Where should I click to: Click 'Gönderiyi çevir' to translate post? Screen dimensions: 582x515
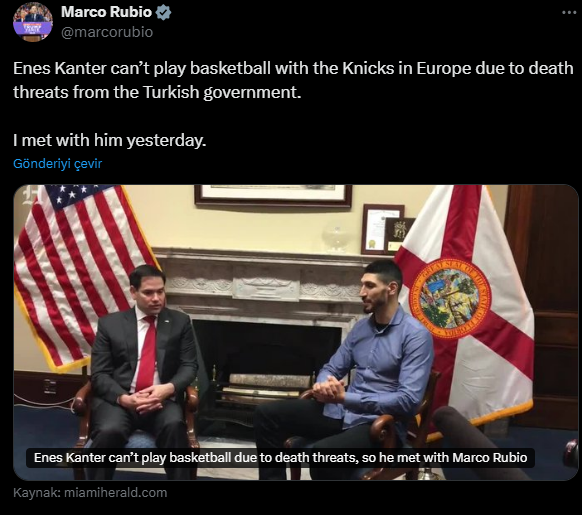click(58, 163)
